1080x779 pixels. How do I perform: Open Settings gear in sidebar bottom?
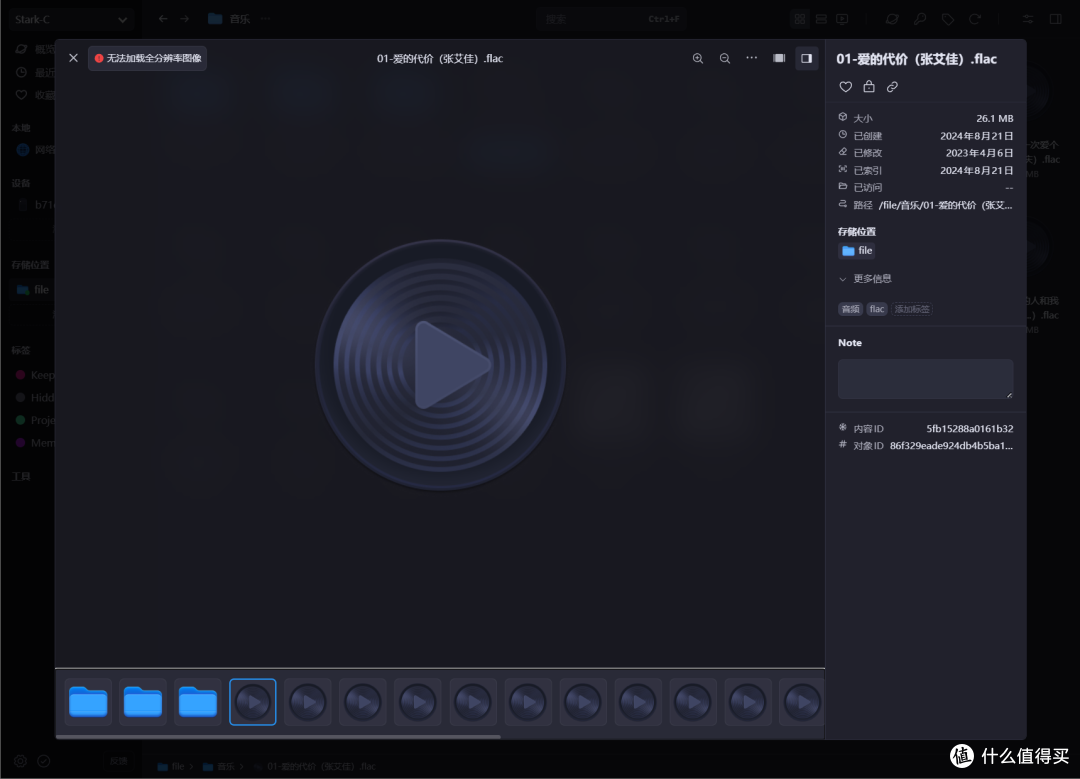[21, 761]
